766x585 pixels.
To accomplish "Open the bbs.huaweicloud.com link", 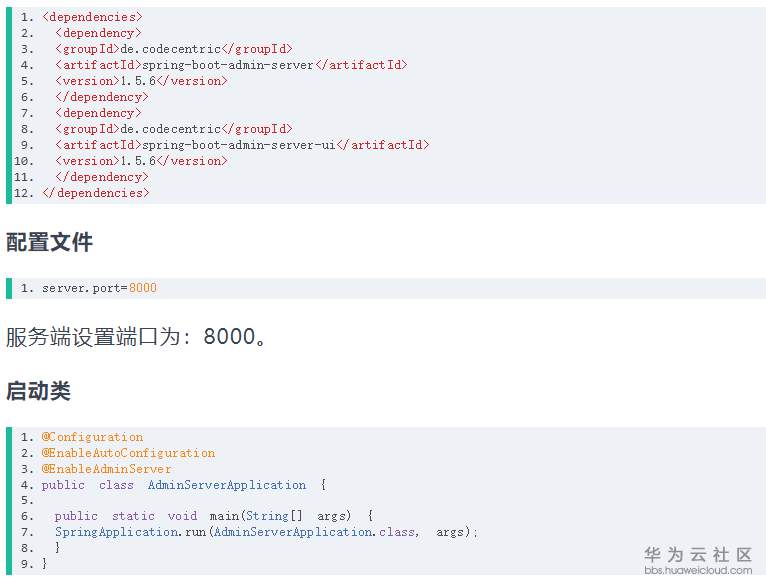I will tap(697, 571).
